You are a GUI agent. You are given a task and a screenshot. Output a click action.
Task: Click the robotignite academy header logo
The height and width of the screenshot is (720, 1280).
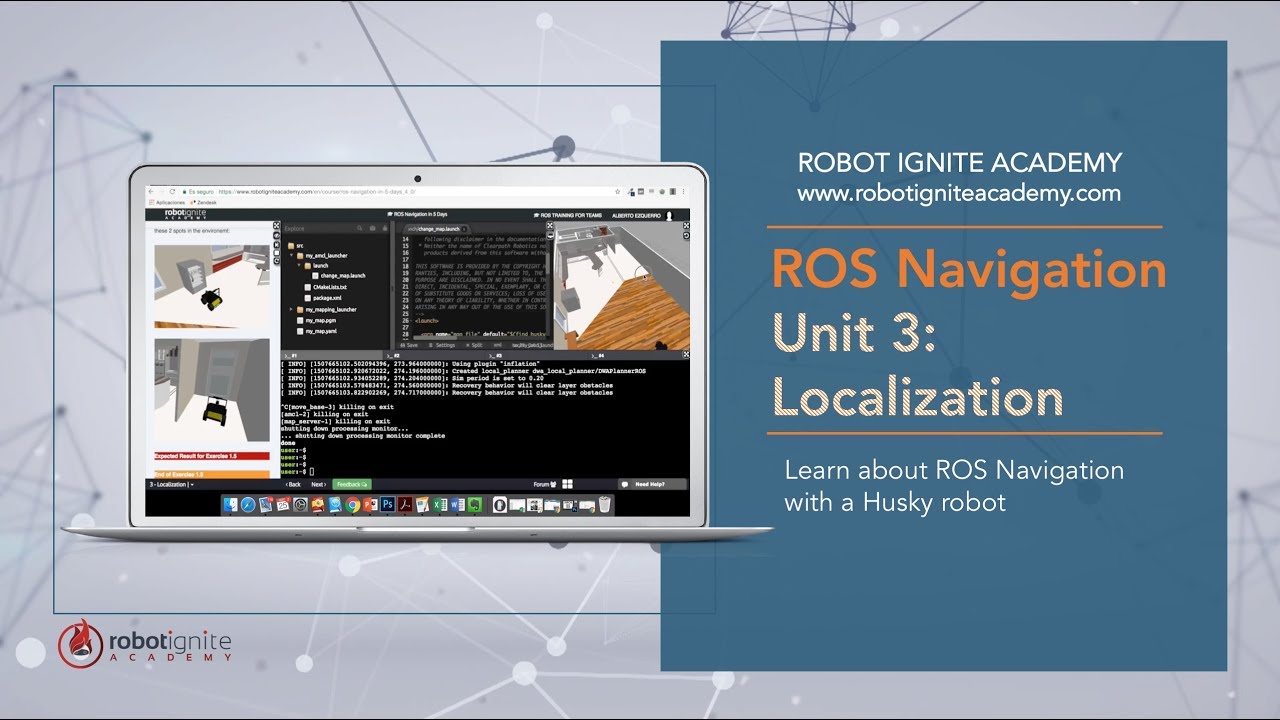(x=185, y=214)
